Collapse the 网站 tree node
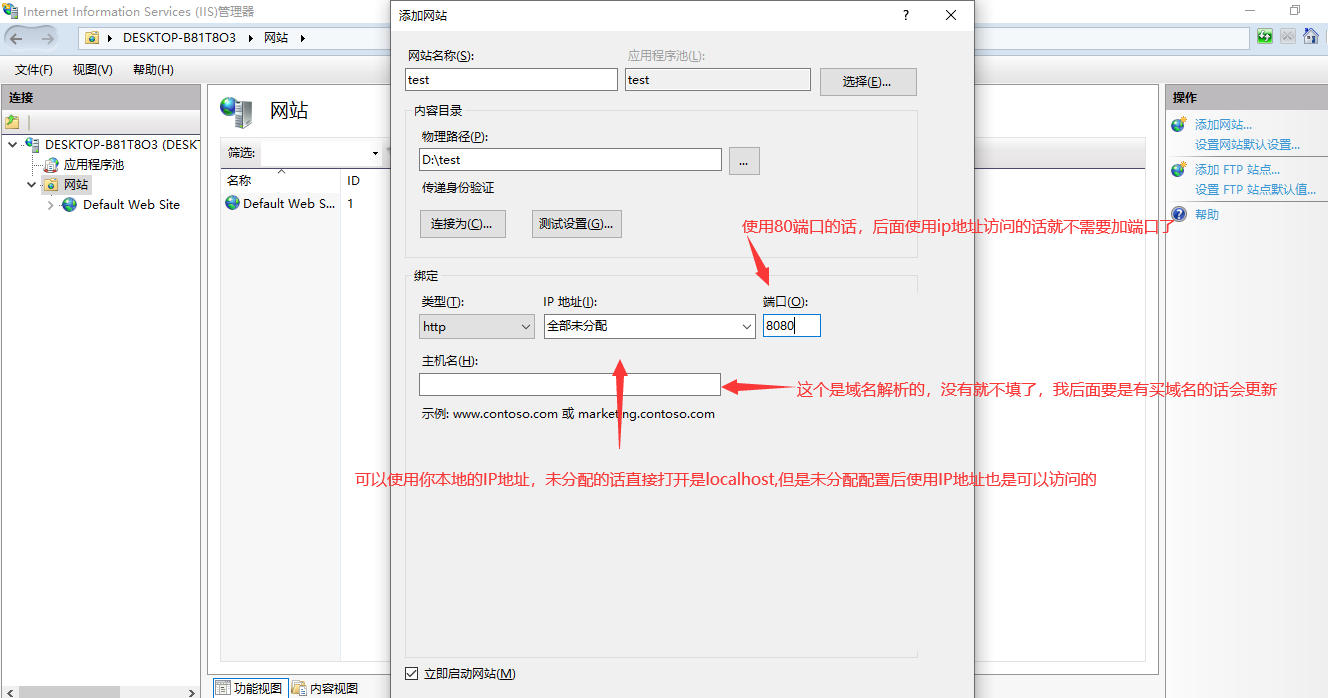 [x=31, y=184]
